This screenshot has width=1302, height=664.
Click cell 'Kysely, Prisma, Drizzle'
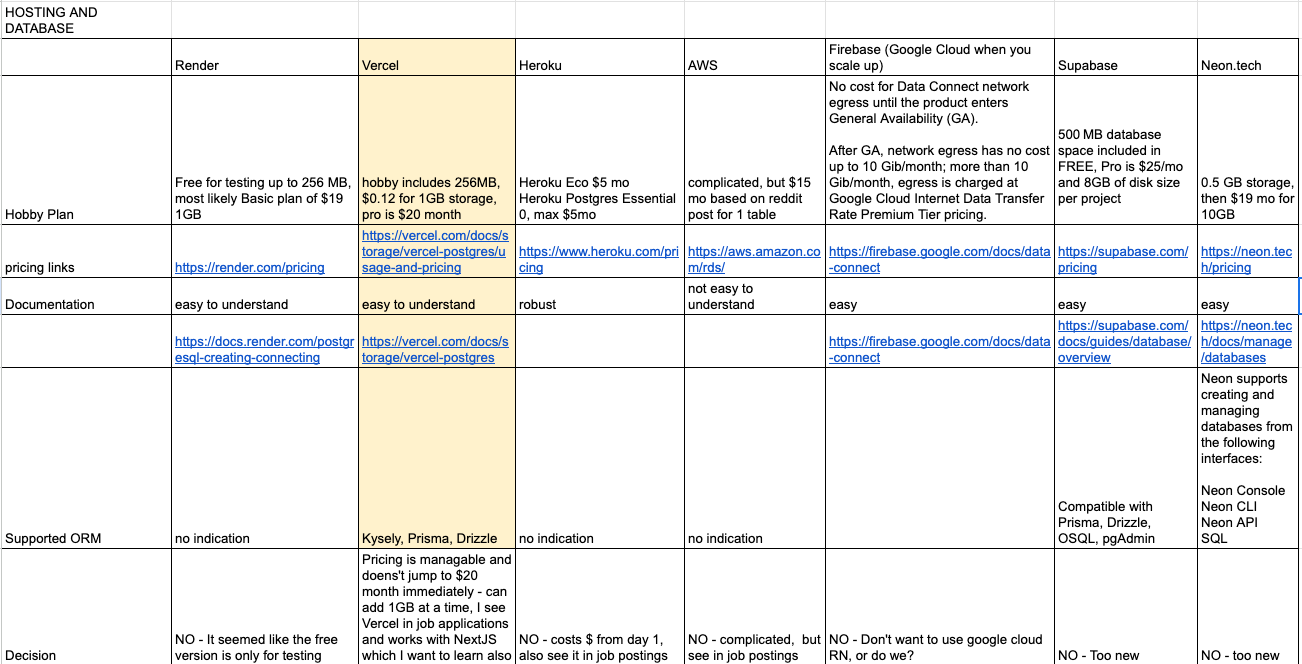click(x=437, y=458)
